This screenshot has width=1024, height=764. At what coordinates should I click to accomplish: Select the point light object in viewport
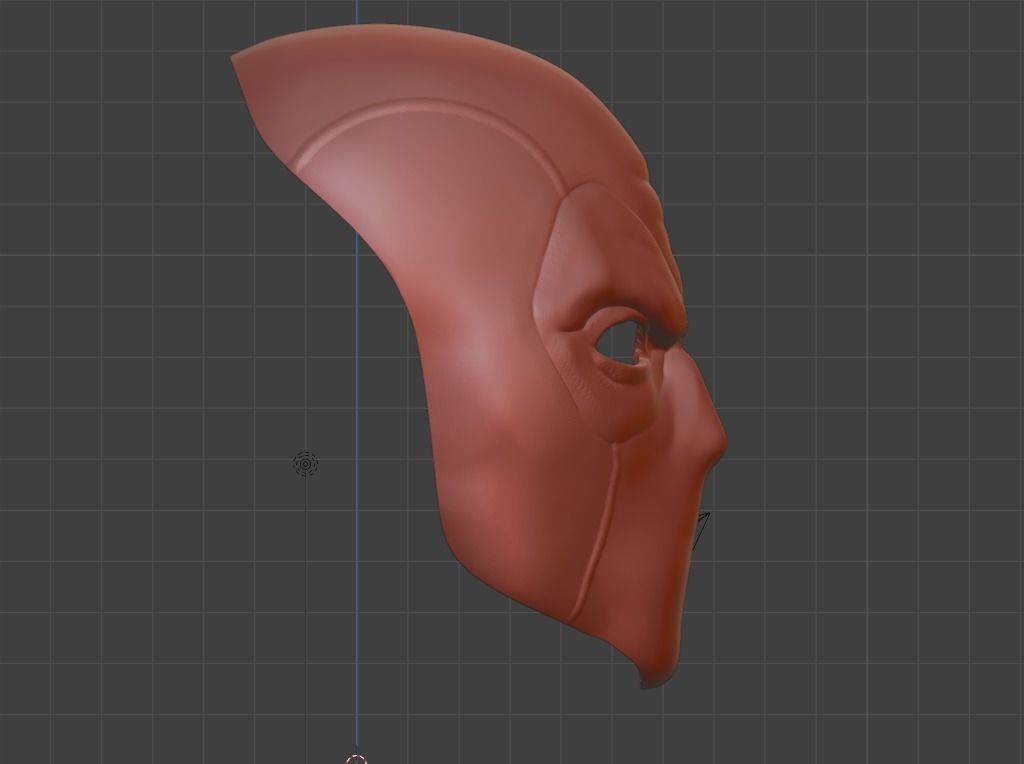[306, 464]
